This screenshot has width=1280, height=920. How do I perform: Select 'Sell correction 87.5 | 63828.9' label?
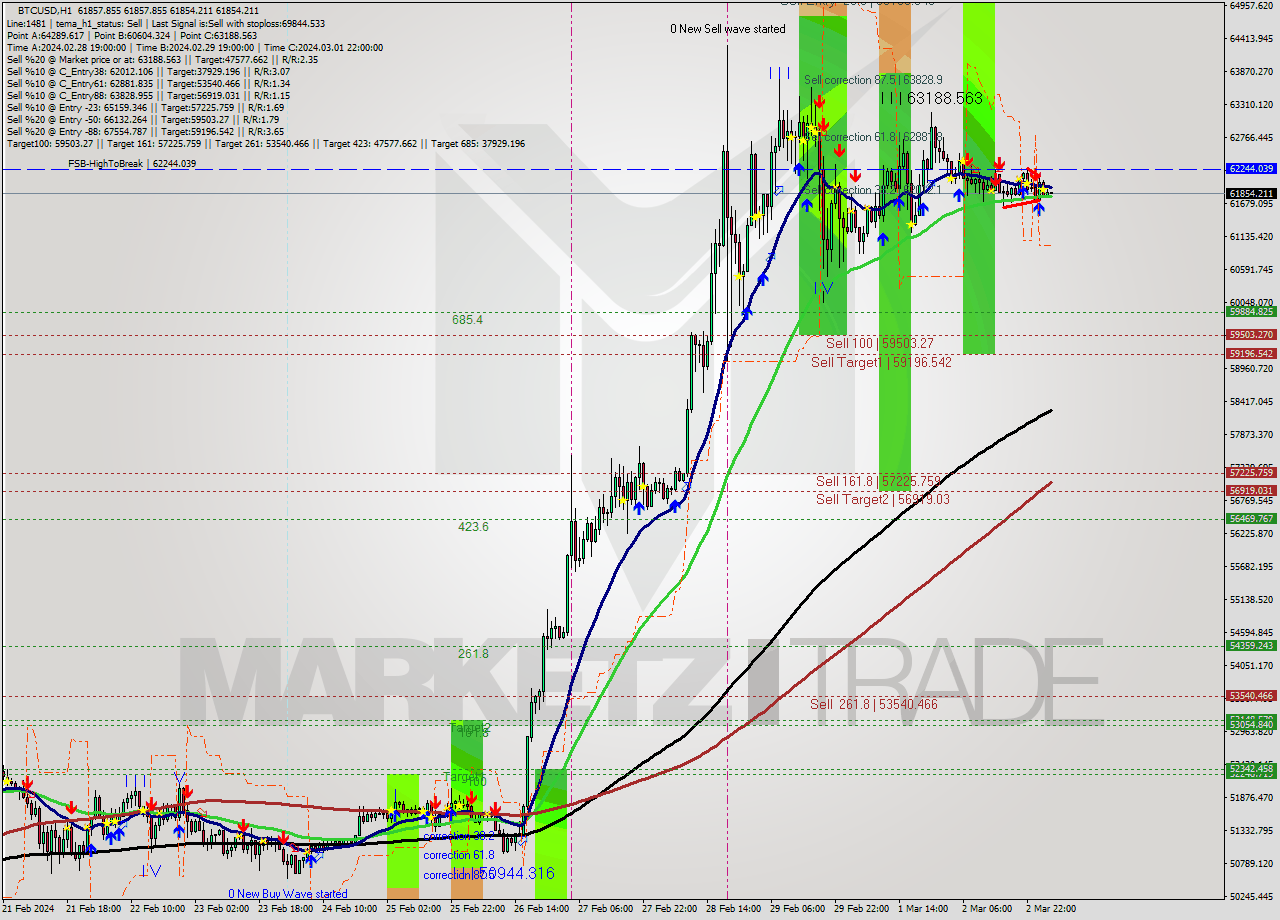873,79
